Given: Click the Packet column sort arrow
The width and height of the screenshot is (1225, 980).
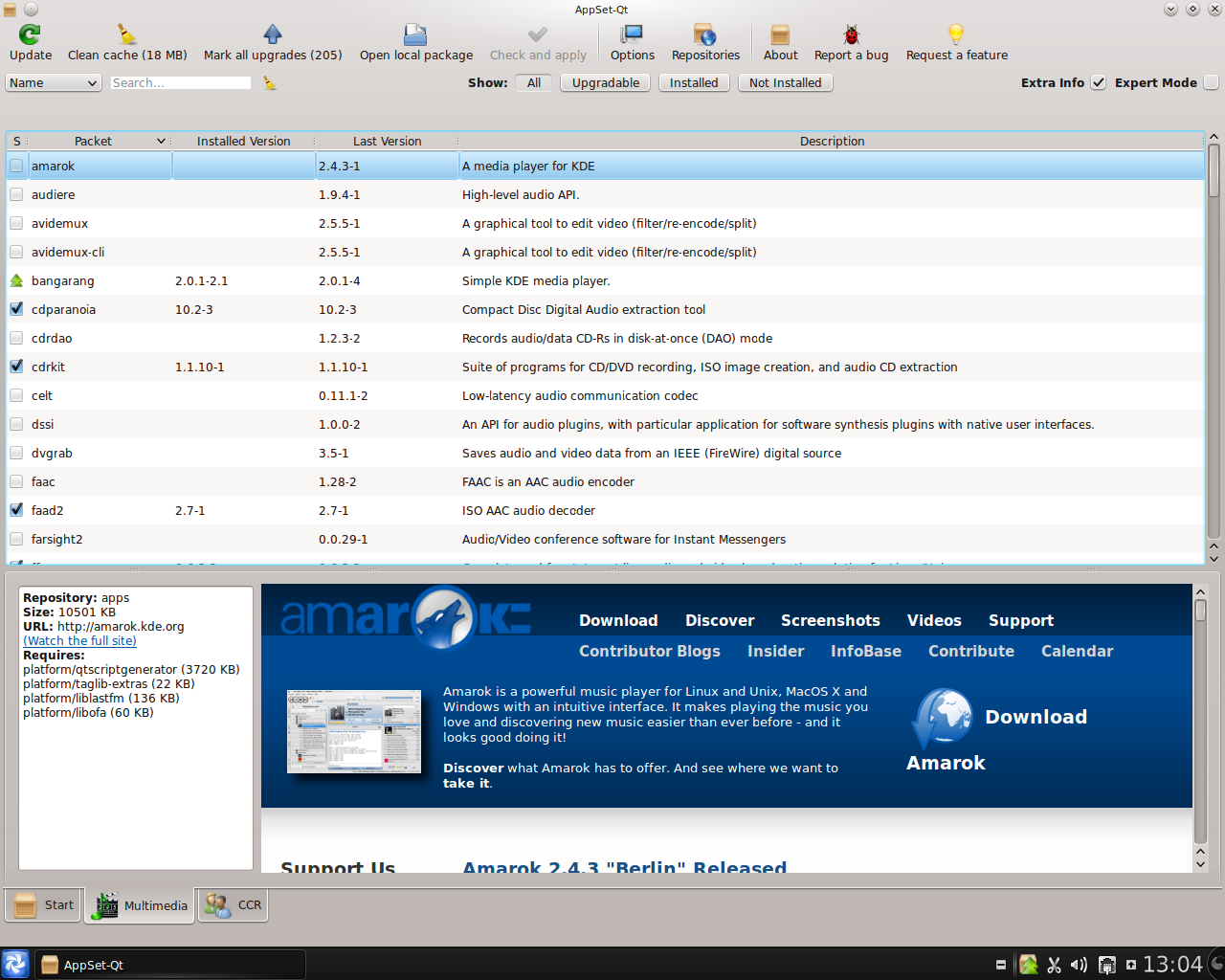Looking at the screenshot, I should pos(161,141).
